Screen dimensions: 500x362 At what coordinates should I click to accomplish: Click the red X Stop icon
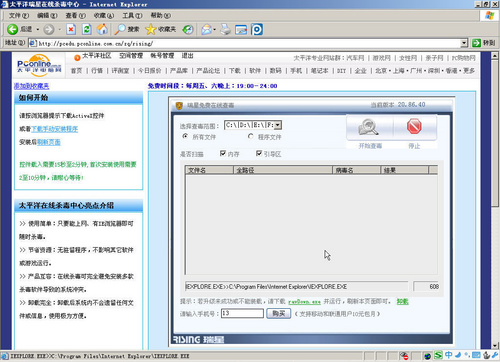point(71,29)
